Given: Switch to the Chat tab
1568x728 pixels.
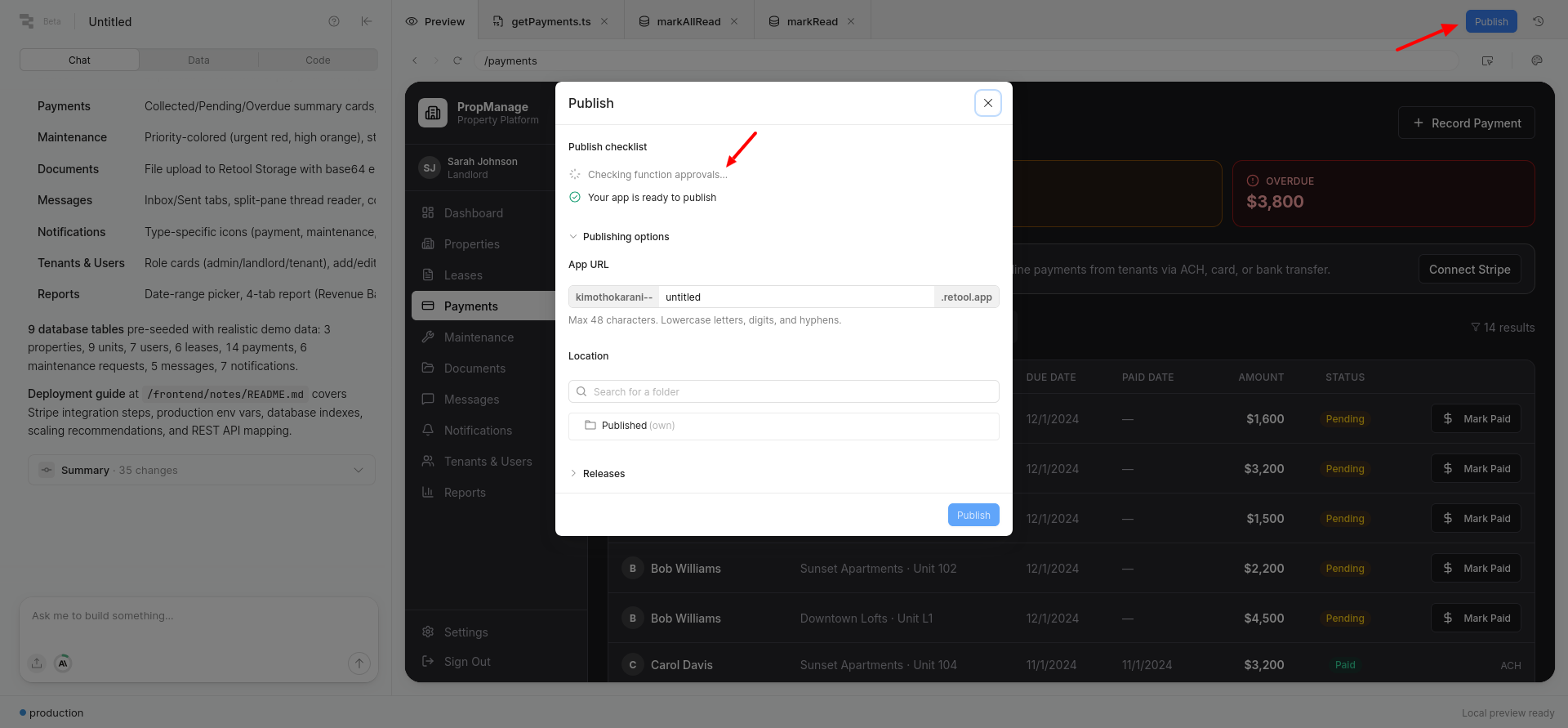Looking at the screenshot, I should click(79, 60).
